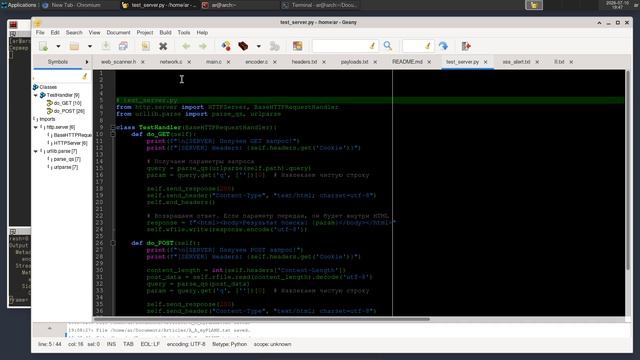The width and height of the screenshot is (640, 360).
Task: Open the Build menu
Action: tap(165, 32)
